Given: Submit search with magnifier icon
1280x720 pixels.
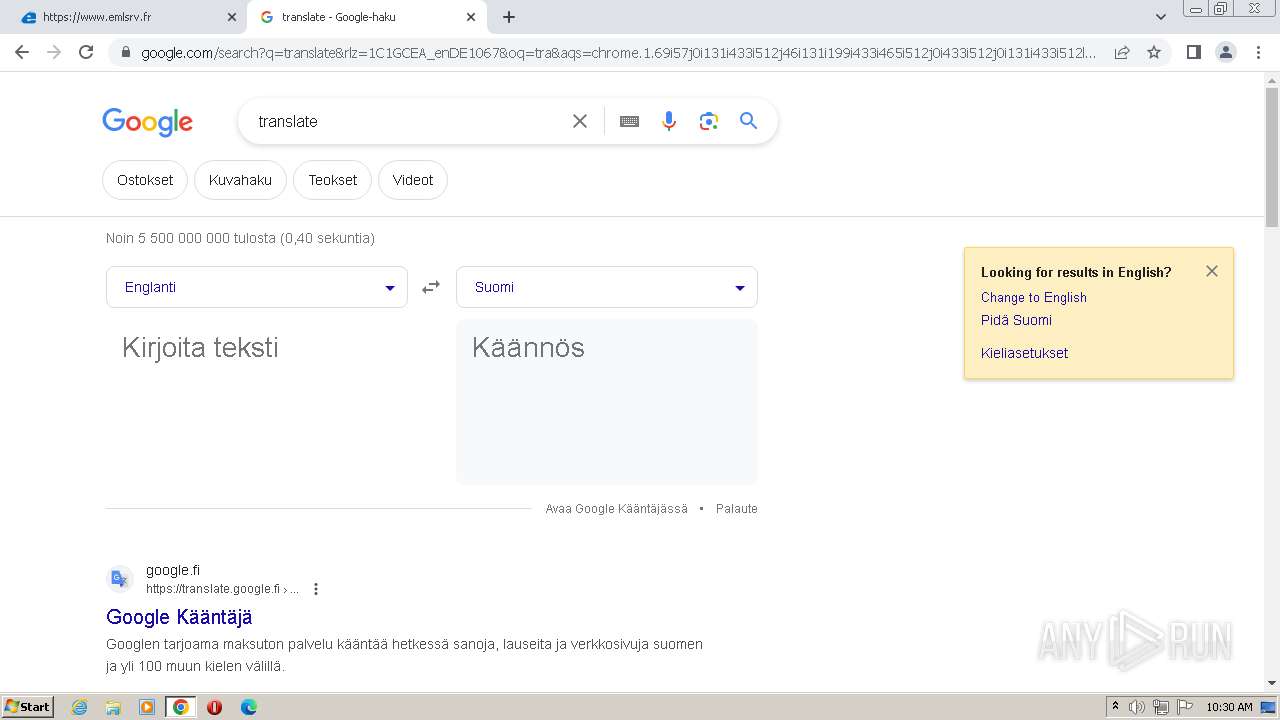Looking at the screenshot, I should (x=748, y=121).
